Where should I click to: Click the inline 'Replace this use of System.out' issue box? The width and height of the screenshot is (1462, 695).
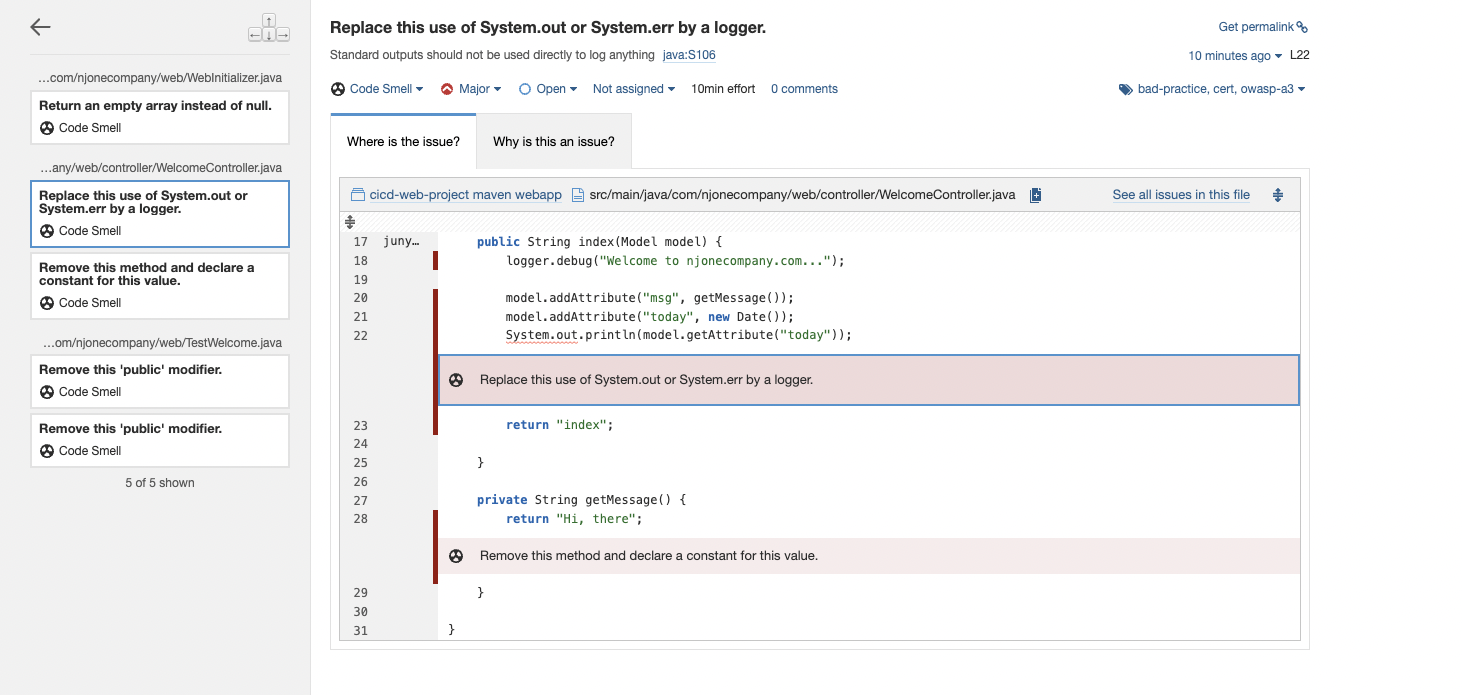[869, 380]
